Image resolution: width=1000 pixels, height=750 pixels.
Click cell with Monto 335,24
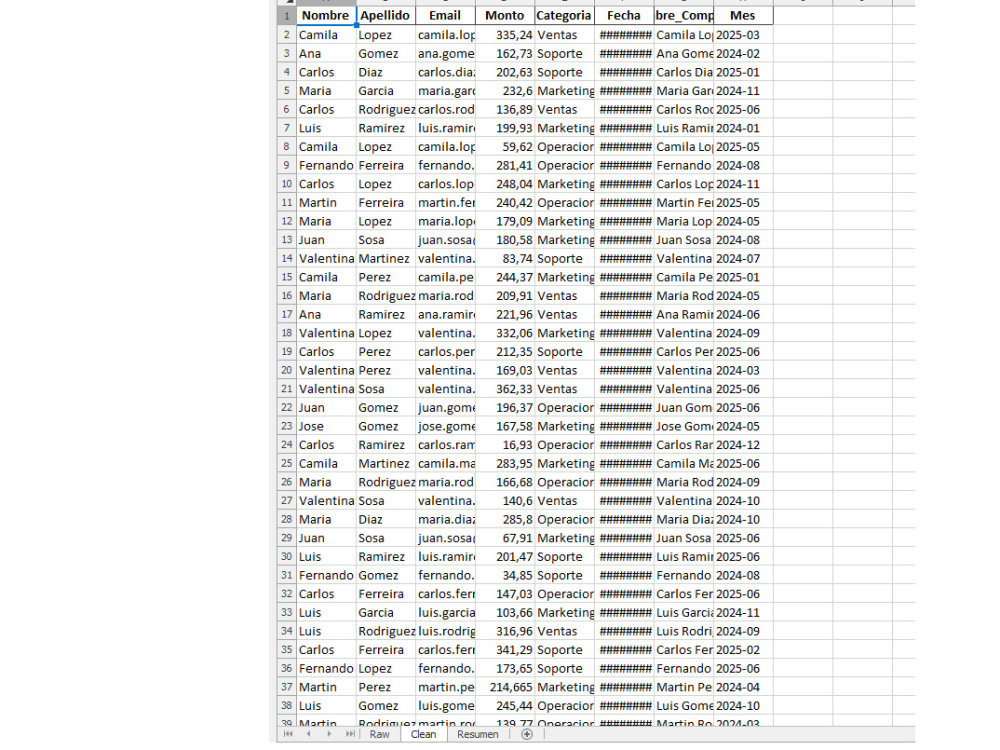(504, 34)
